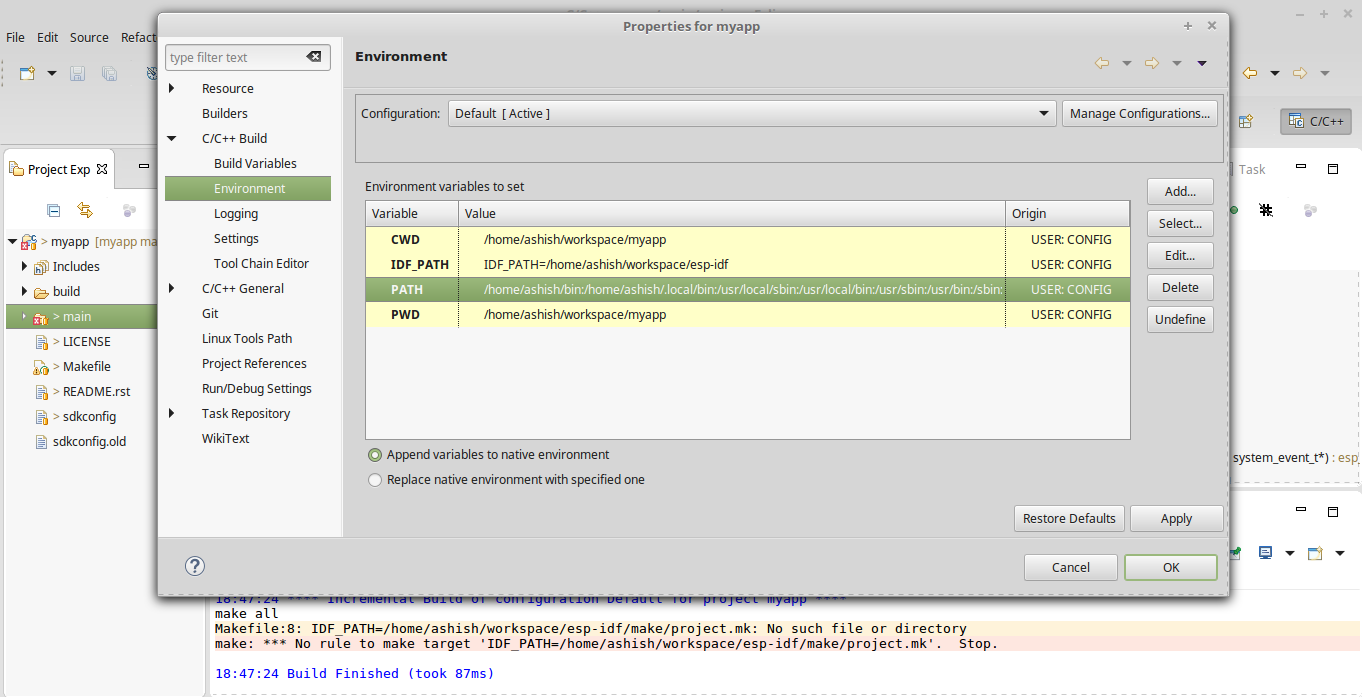Viewport: 1362px width, 697px height.
Task: Click the New file toolbar icon in Eclipse
Action: tap(28, 73)
